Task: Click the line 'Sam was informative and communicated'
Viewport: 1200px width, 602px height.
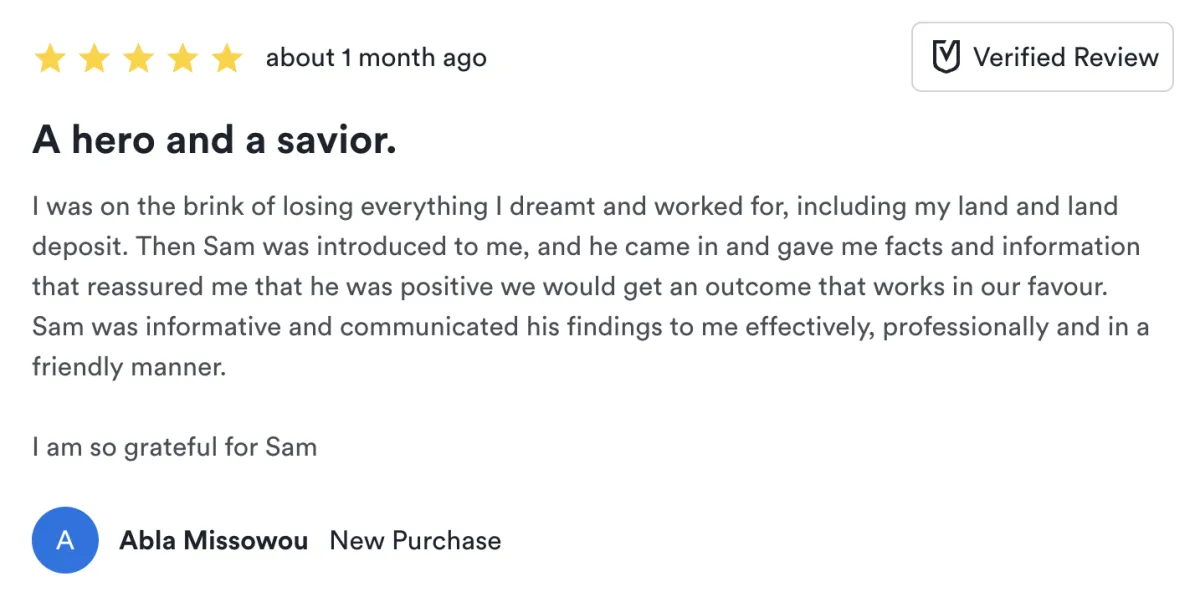Action: [x=590, y=327]
